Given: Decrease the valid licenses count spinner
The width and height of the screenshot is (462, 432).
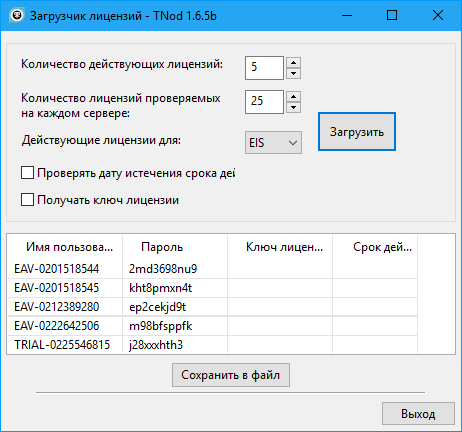Looking at the screenshot, I should tap(293, 73).
